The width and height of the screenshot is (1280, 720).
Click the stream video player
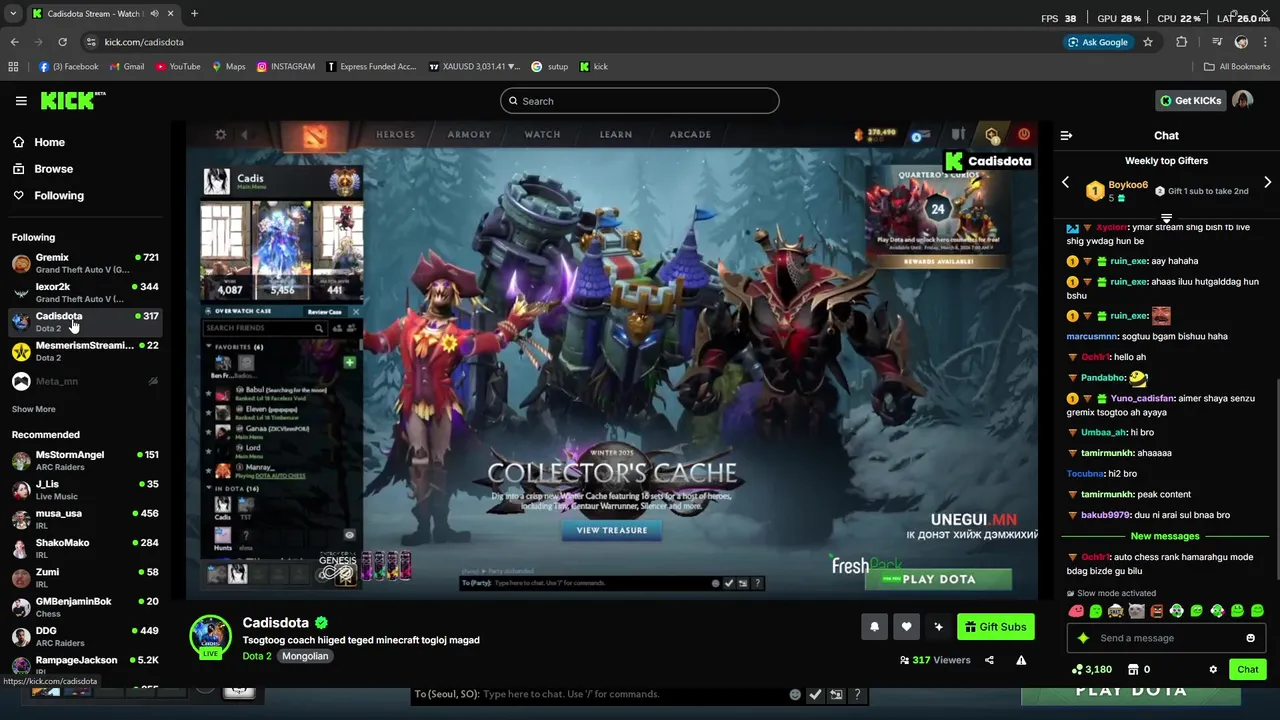[612, 362]
